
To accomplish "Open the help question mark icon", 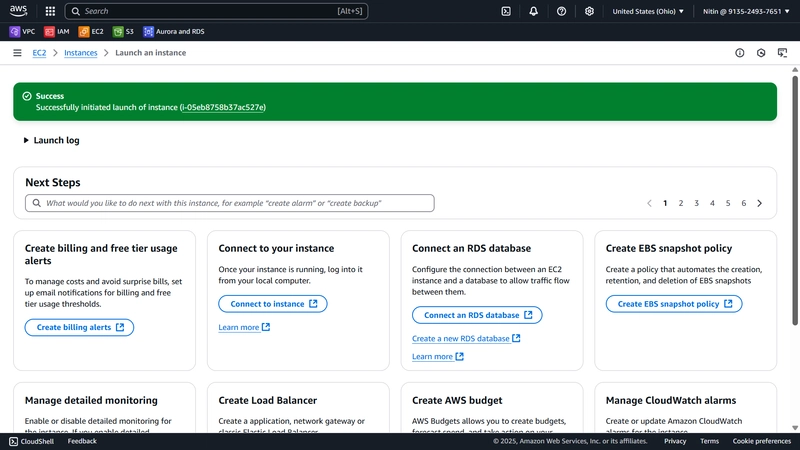I will click(561, 11).
